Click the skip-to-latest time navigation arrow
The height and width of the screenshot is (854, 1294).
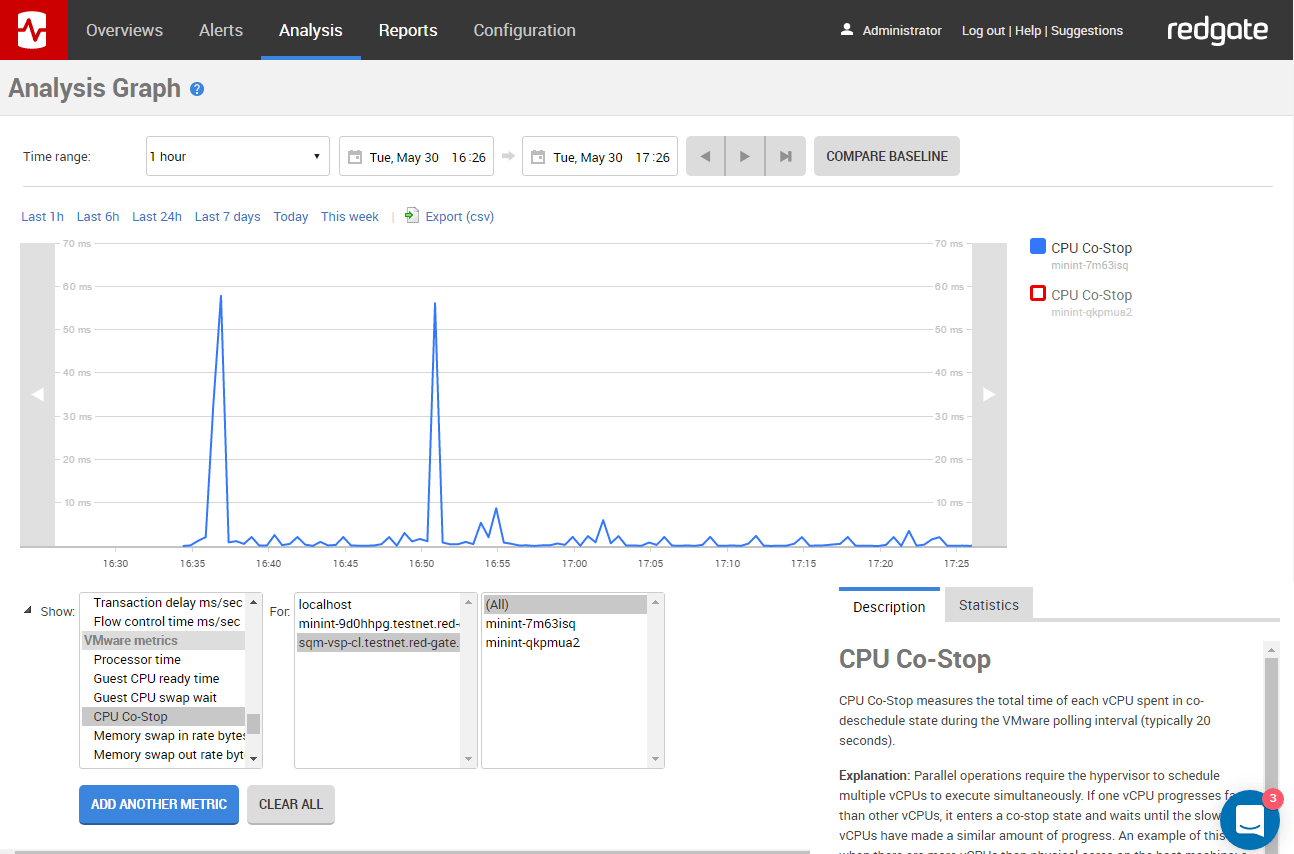pyautogui.click(x=784, y=156)
